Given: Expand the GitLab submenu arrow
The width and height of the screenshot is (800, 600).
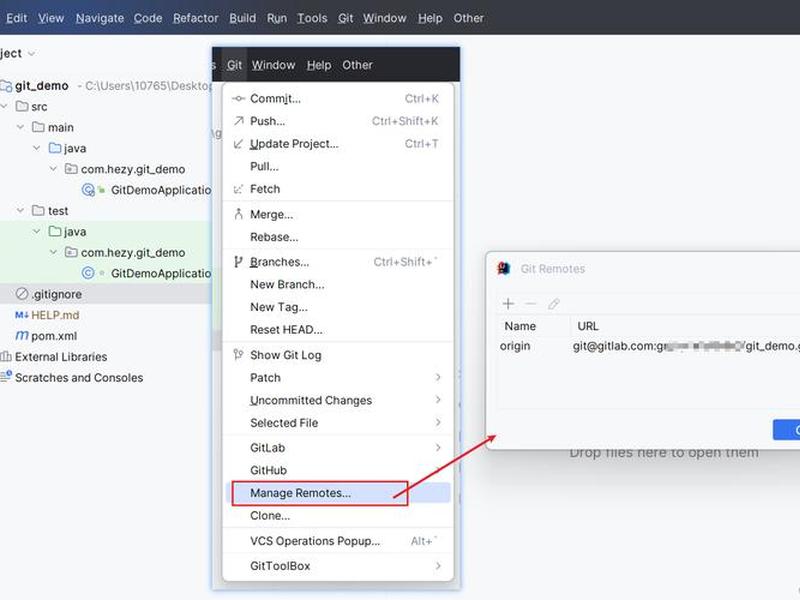Looking at the screenshot, I should 438,447.
